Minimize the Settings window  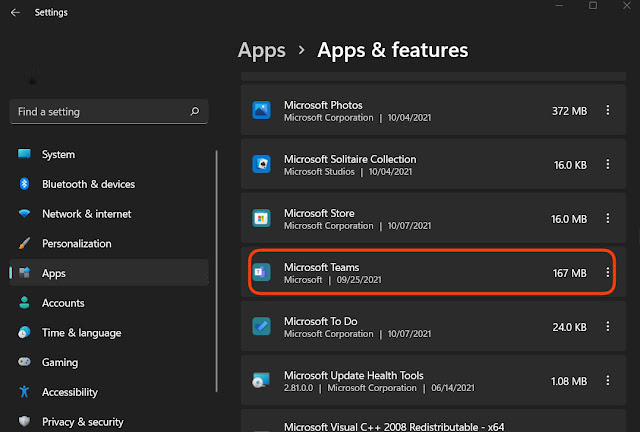(559, 5)
